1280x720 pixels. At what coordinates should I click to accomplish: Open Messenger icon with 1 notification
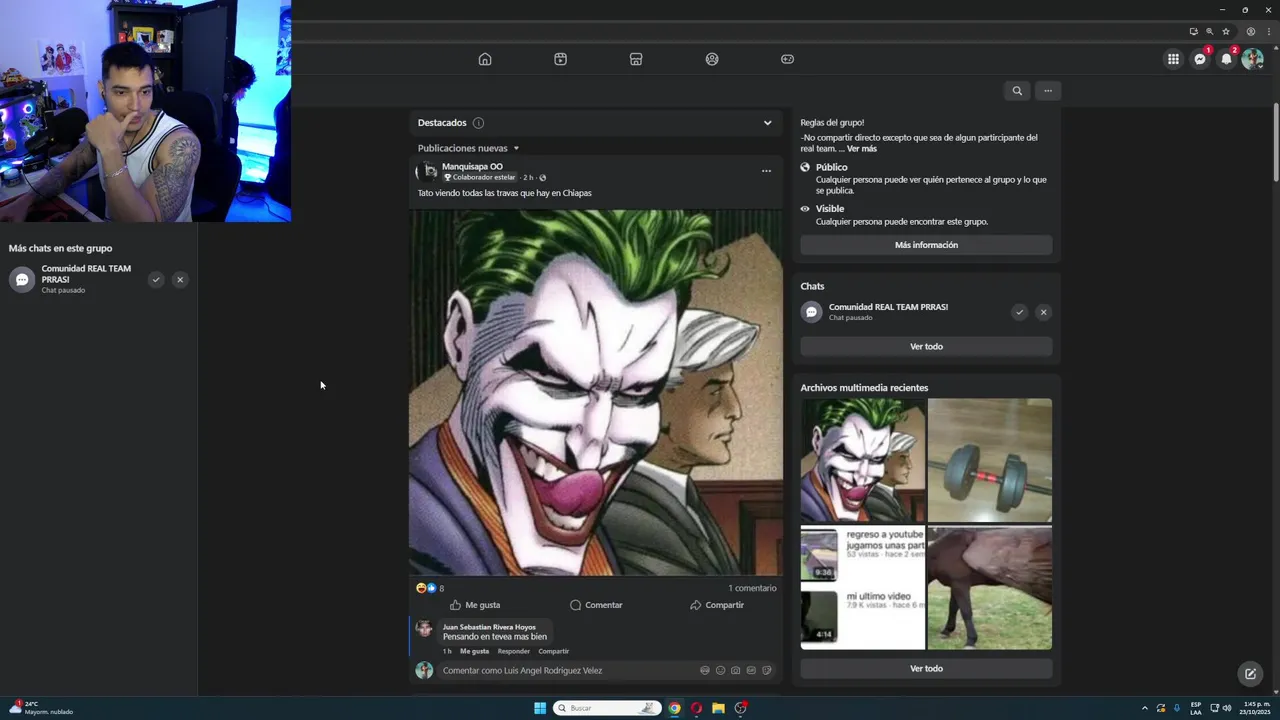(1200, 59)
